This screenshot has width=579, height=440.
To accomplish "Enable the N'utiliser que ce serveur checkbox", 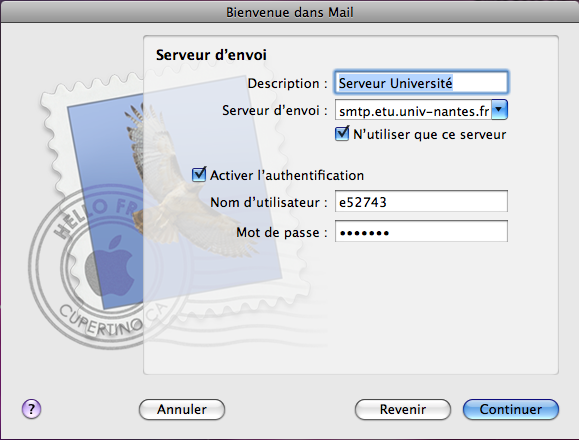I will click(342, 134).
